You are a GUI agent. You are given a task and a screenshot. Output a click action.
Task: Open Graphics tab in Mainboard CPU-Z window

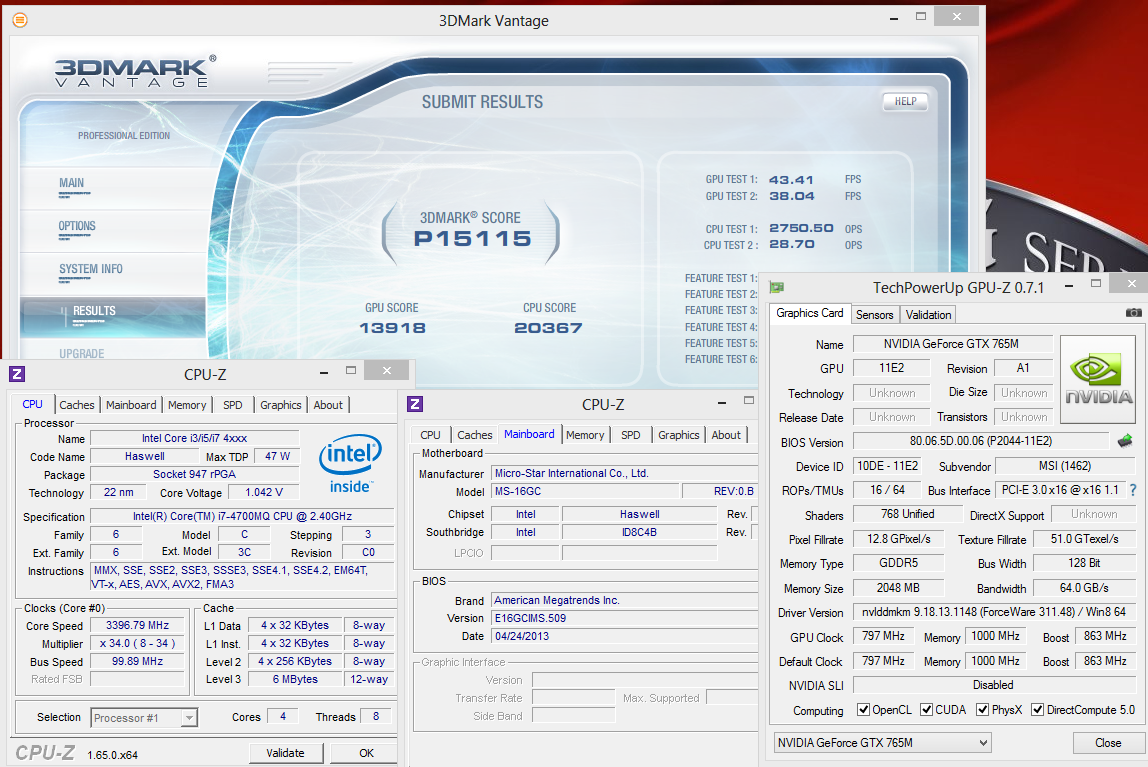click(x=679, y=435)
